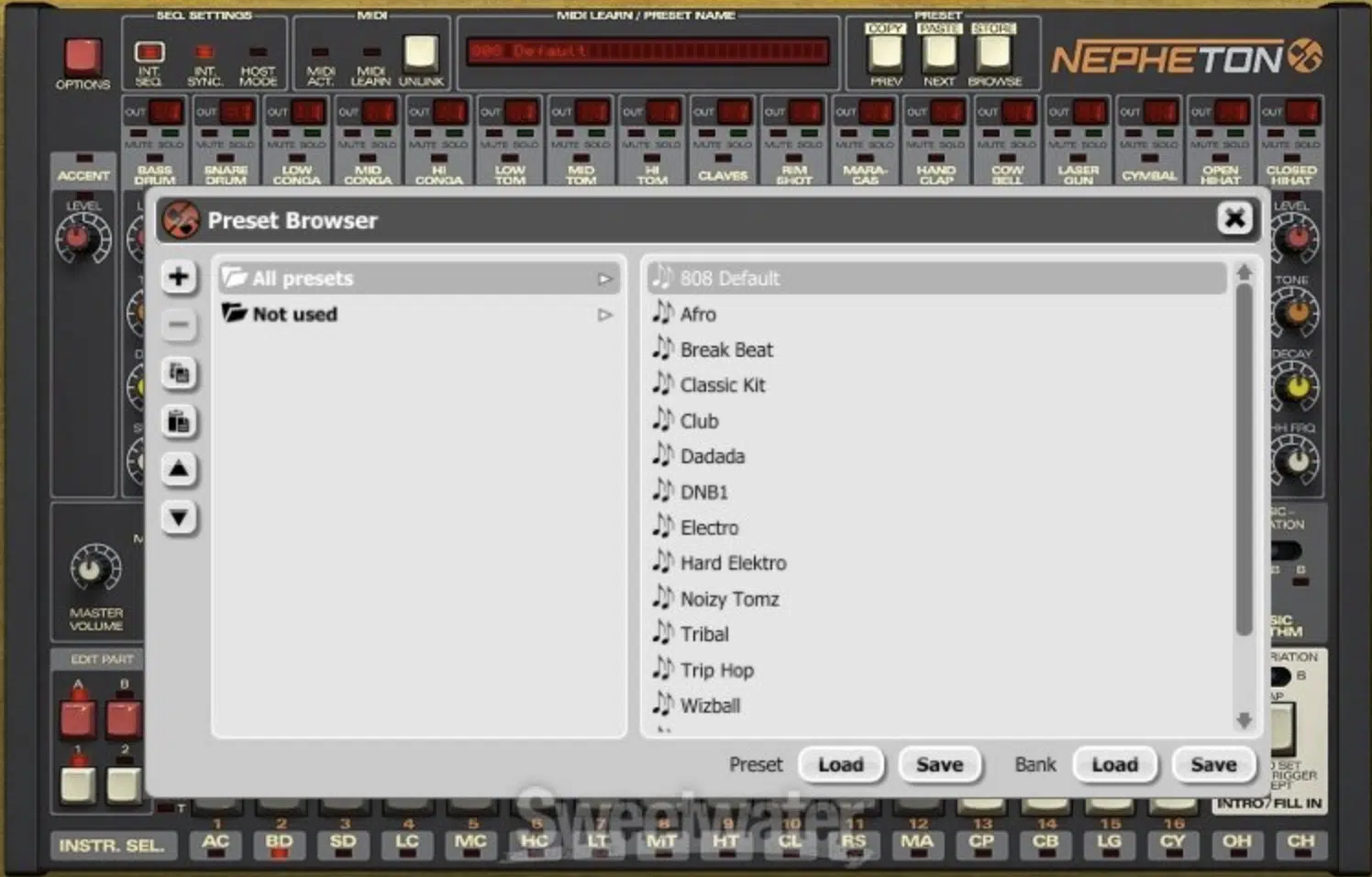Click the preset list scrollbar thumb
This screenshot has height=877, width=1372.
(1244, 459)
